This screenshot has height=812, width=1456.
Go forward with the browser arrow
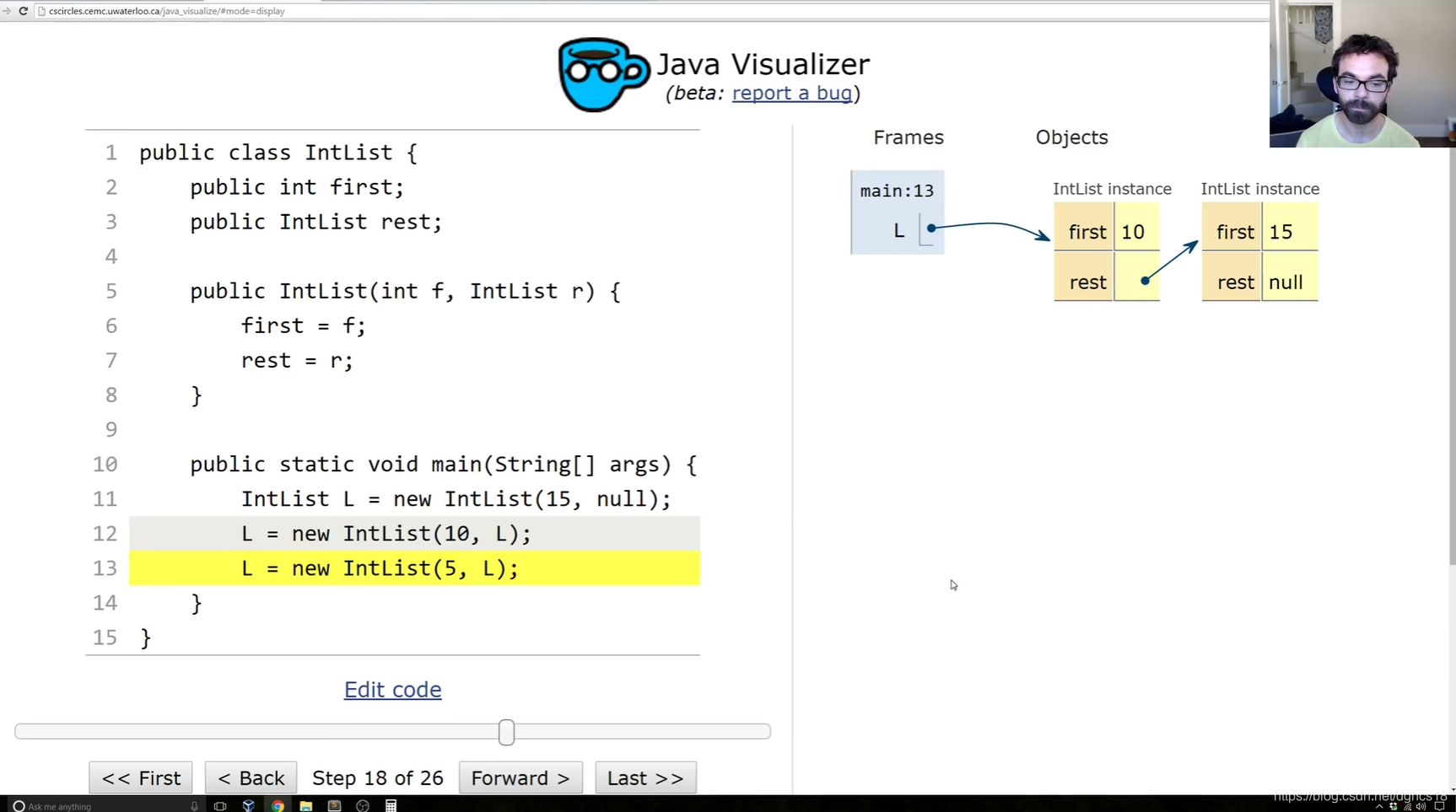pos(6,11)
